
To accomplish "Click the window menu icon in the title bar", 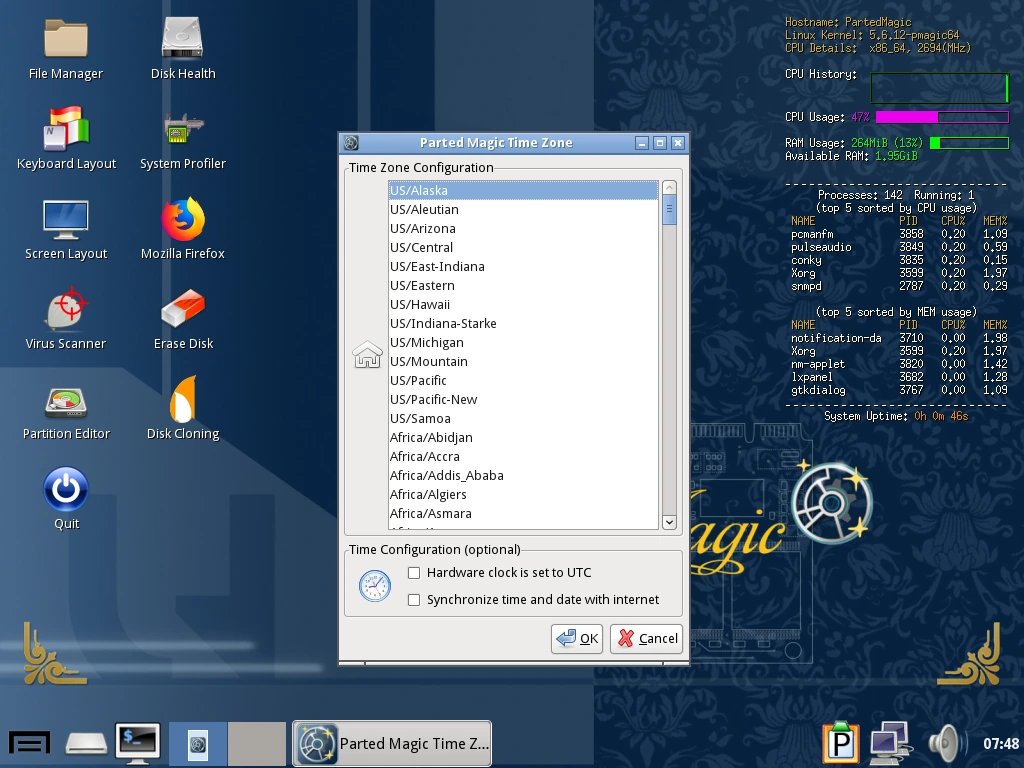I will pyautogui.click(x=351, y=142).
